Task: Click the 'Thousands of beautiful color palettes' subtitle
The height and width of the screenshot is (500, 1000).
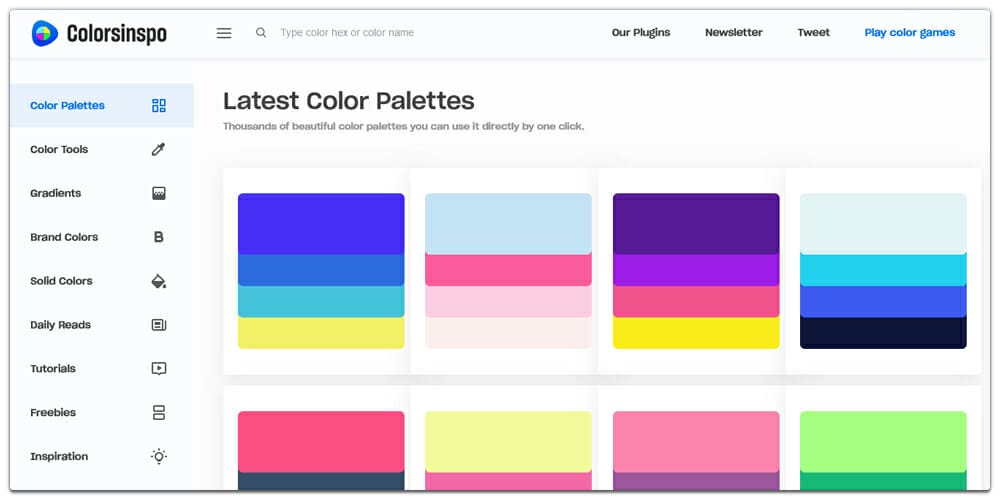Action: [403, 126]
